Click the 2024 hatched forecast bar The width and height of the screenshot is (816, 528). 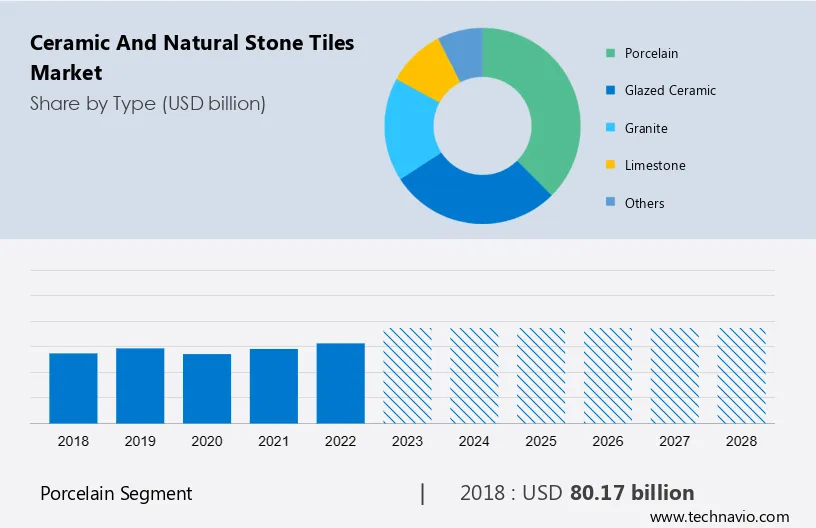[x=474, y=376]
